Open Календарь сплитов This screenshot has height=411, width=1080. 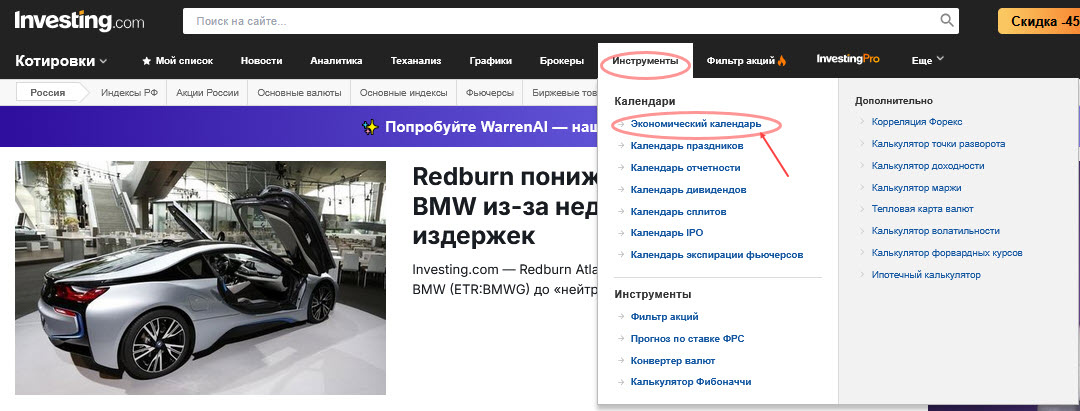pos(678,211)
